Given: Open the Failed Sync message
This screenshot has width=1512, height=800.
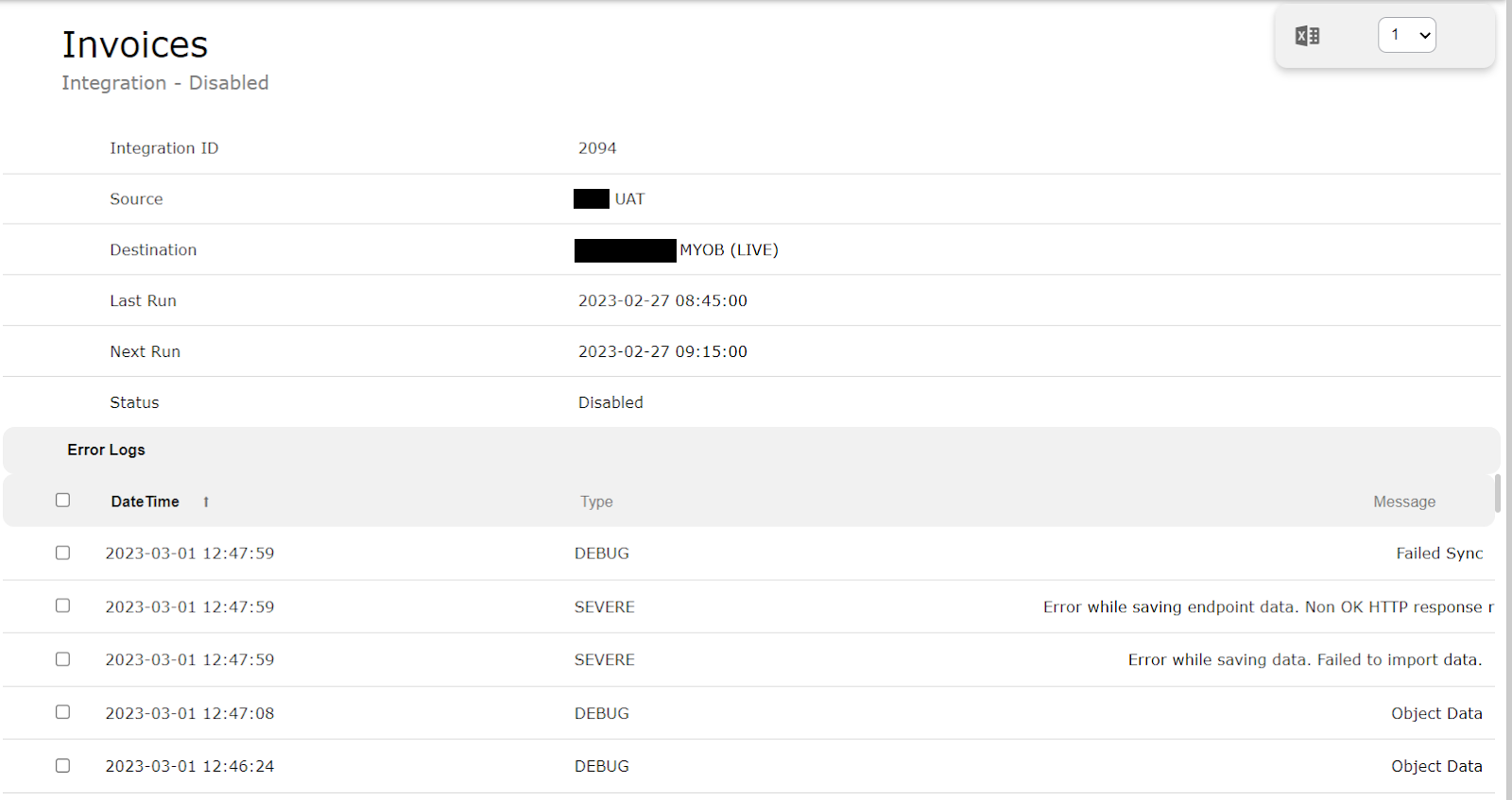Looking at the screenshot, I should click(x=1439, y=553).
